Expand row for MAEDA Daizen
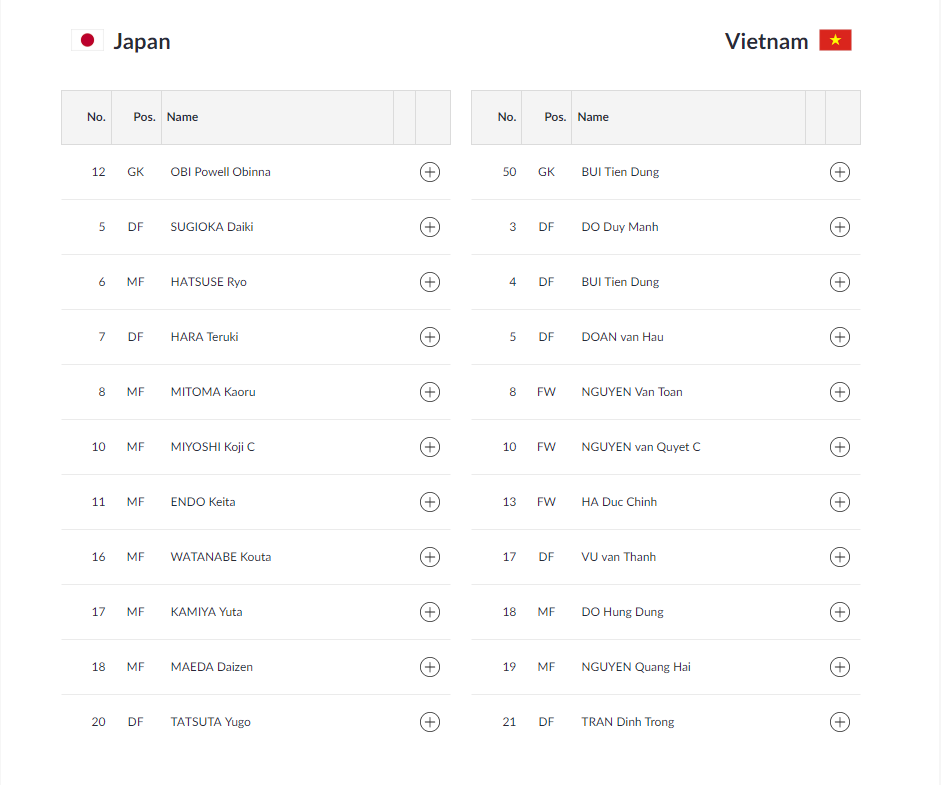 point(429,667)
